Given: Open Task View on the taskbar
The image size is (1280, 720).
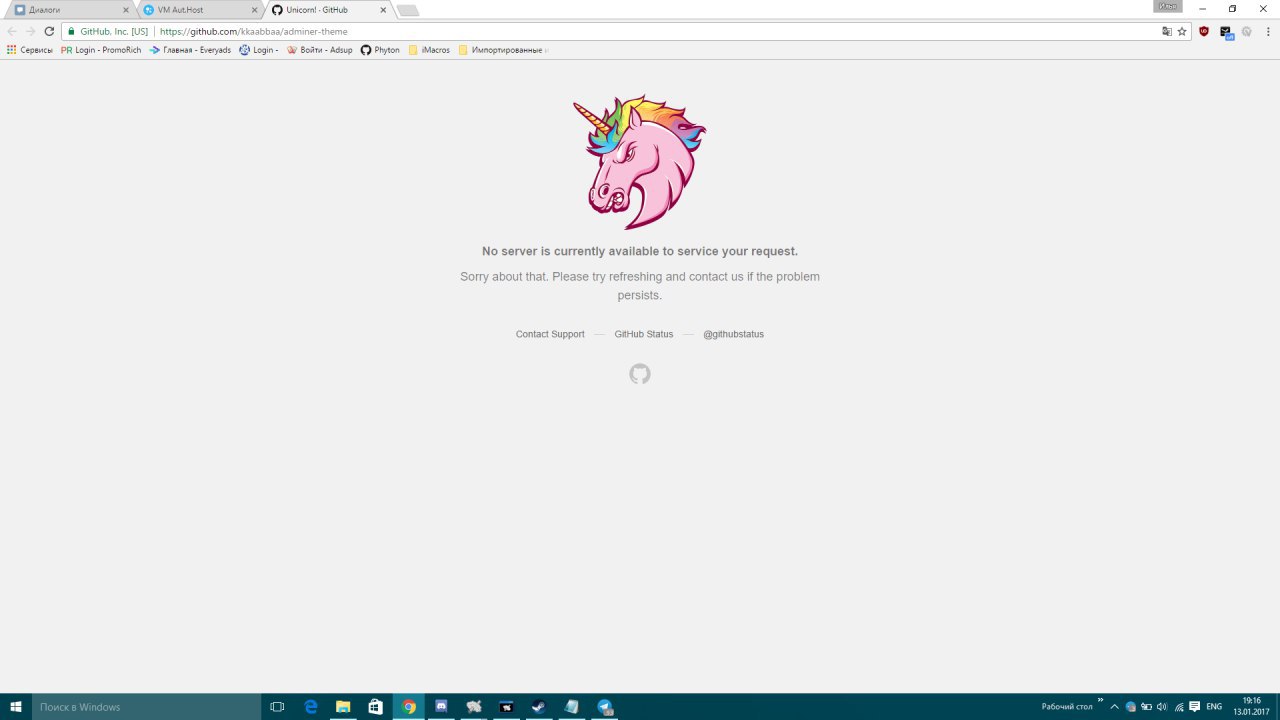Looking at the screenshot, I should point(278,706).
